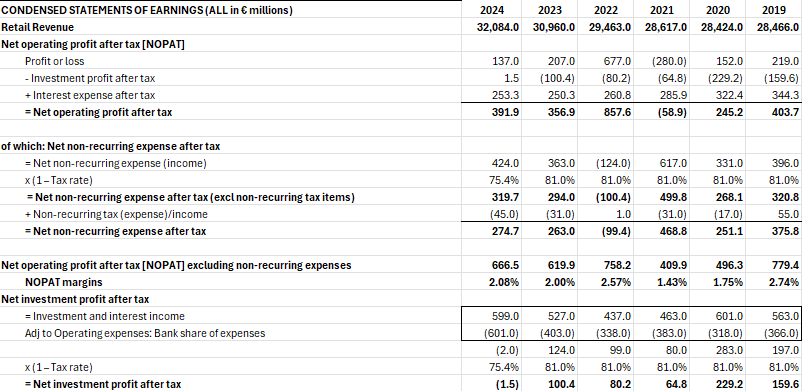802x391 pixels.
Task: Select non-recurring tax value 55.0
Action: [789, 214]
